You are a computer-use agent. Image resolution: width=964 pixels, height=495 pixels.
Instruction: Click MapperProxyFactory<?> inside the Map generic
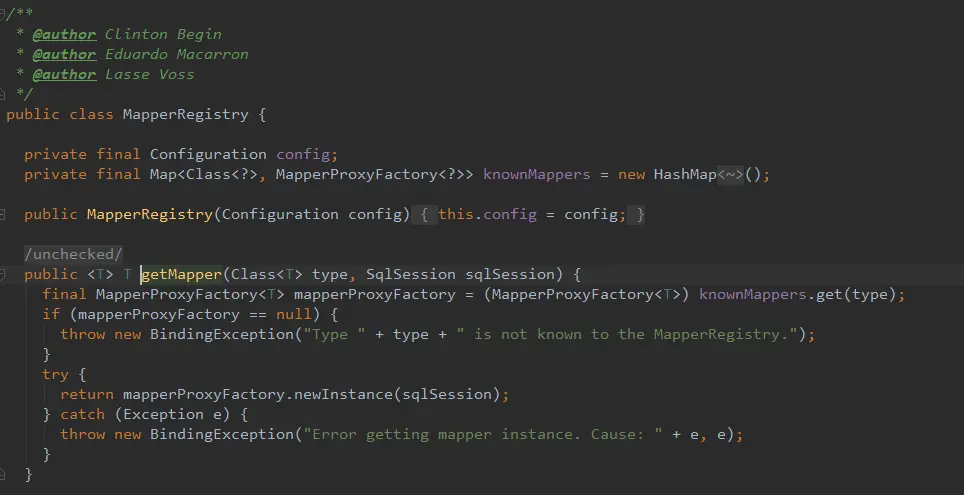[370, 175]
